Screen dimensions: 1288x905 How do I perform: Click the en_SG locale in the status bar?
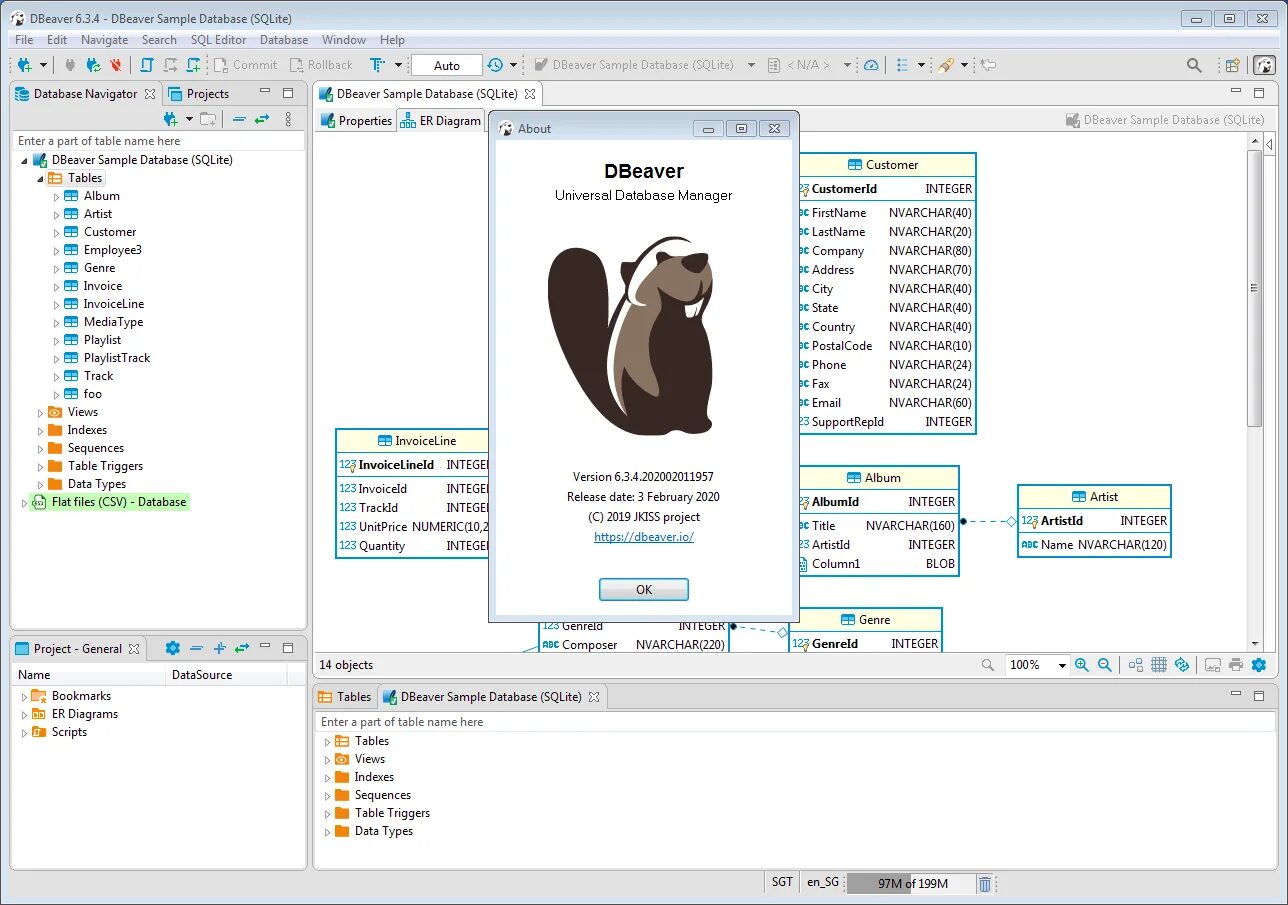(822, 883)
